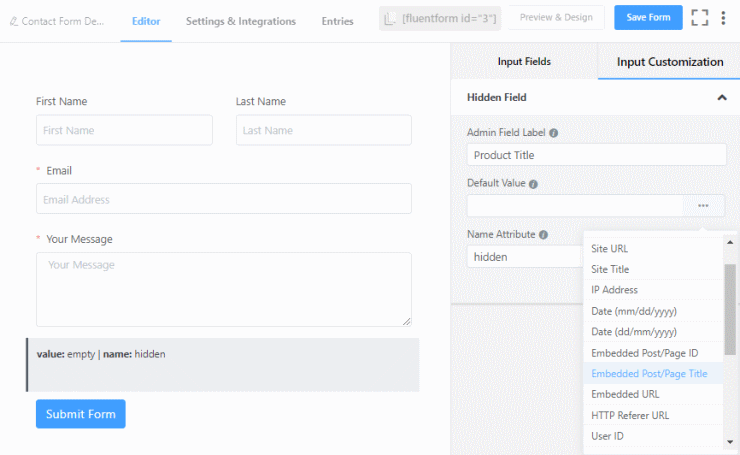This screenshot has height=455, width=740.
Task: Click the pencil icon beside form title
Action: click(x=14, y=21)
